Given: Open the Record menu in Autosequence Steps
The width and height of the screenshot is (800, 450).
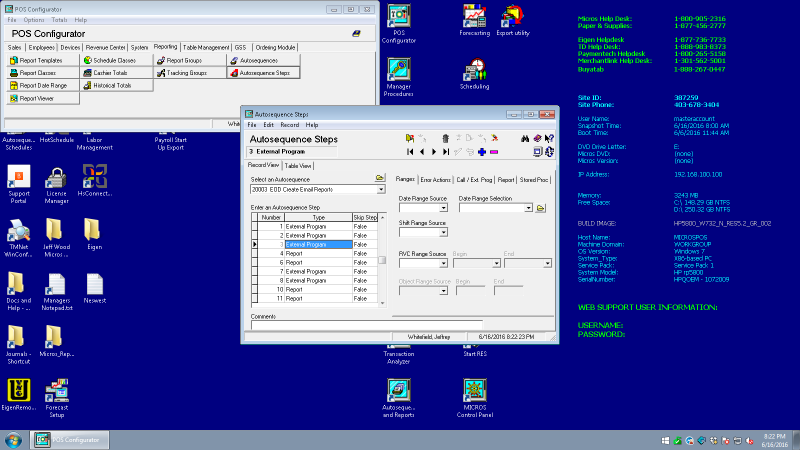Looking at the screenshot, I should click(289, 125).
